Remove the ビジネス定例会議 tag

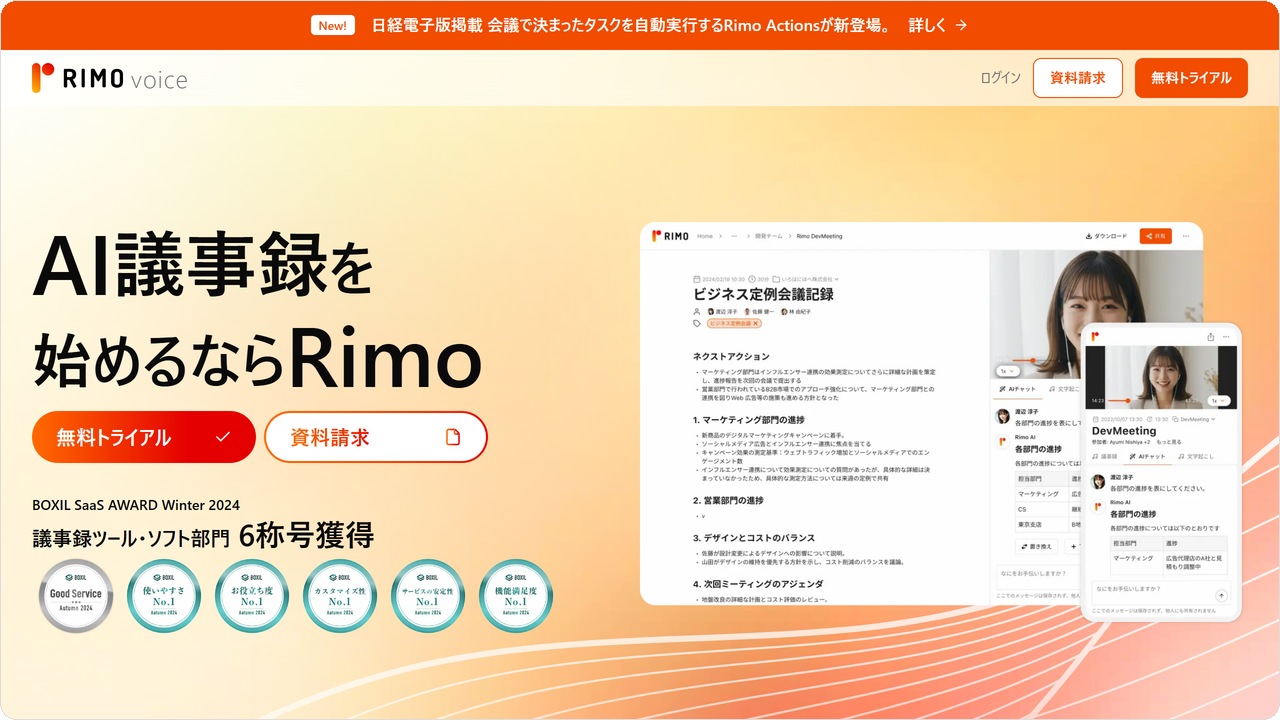coord(756,323)
